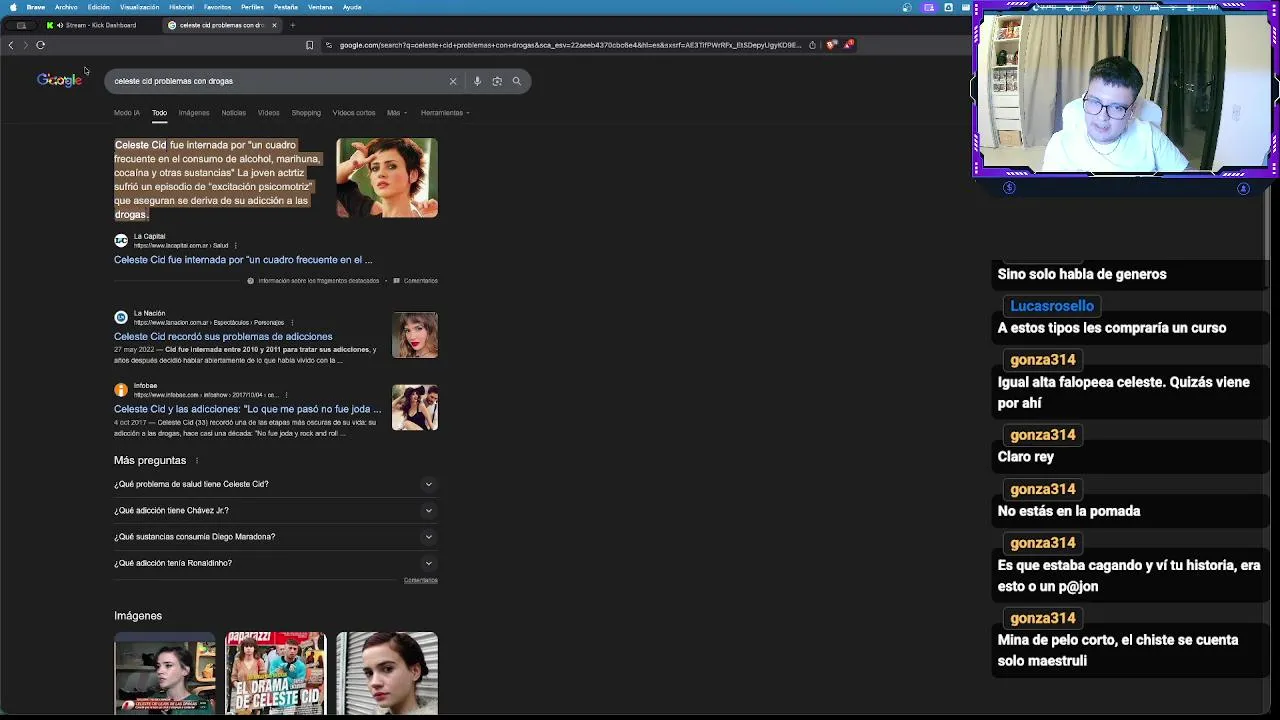Open the Infobae result thumbnail

pyautogui.click(x=415, y=407)
